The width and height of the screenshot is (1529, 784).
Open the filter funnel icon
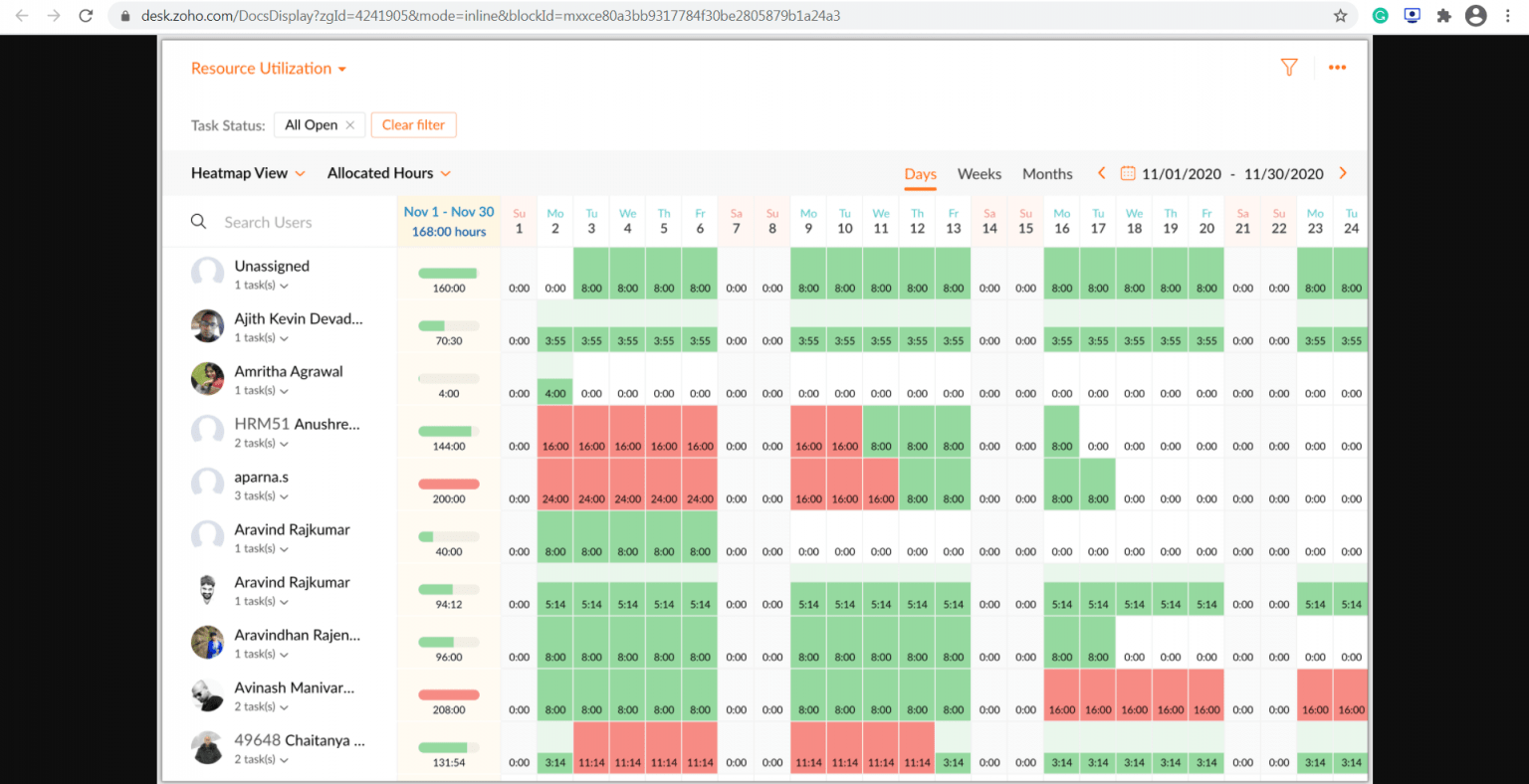pyautogui.click(x=1289, y=67)
